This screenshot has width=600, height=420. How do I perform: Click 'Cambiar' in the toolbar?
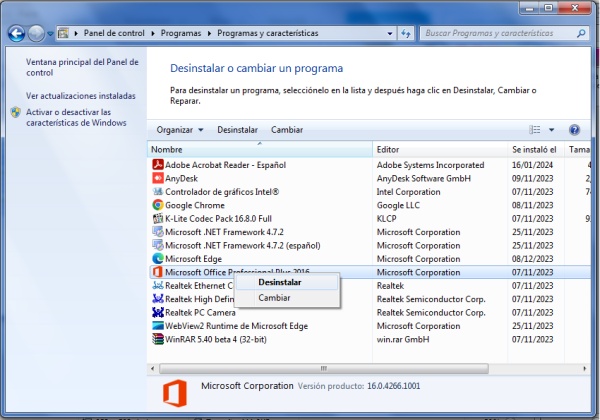[x=287, y=130]
